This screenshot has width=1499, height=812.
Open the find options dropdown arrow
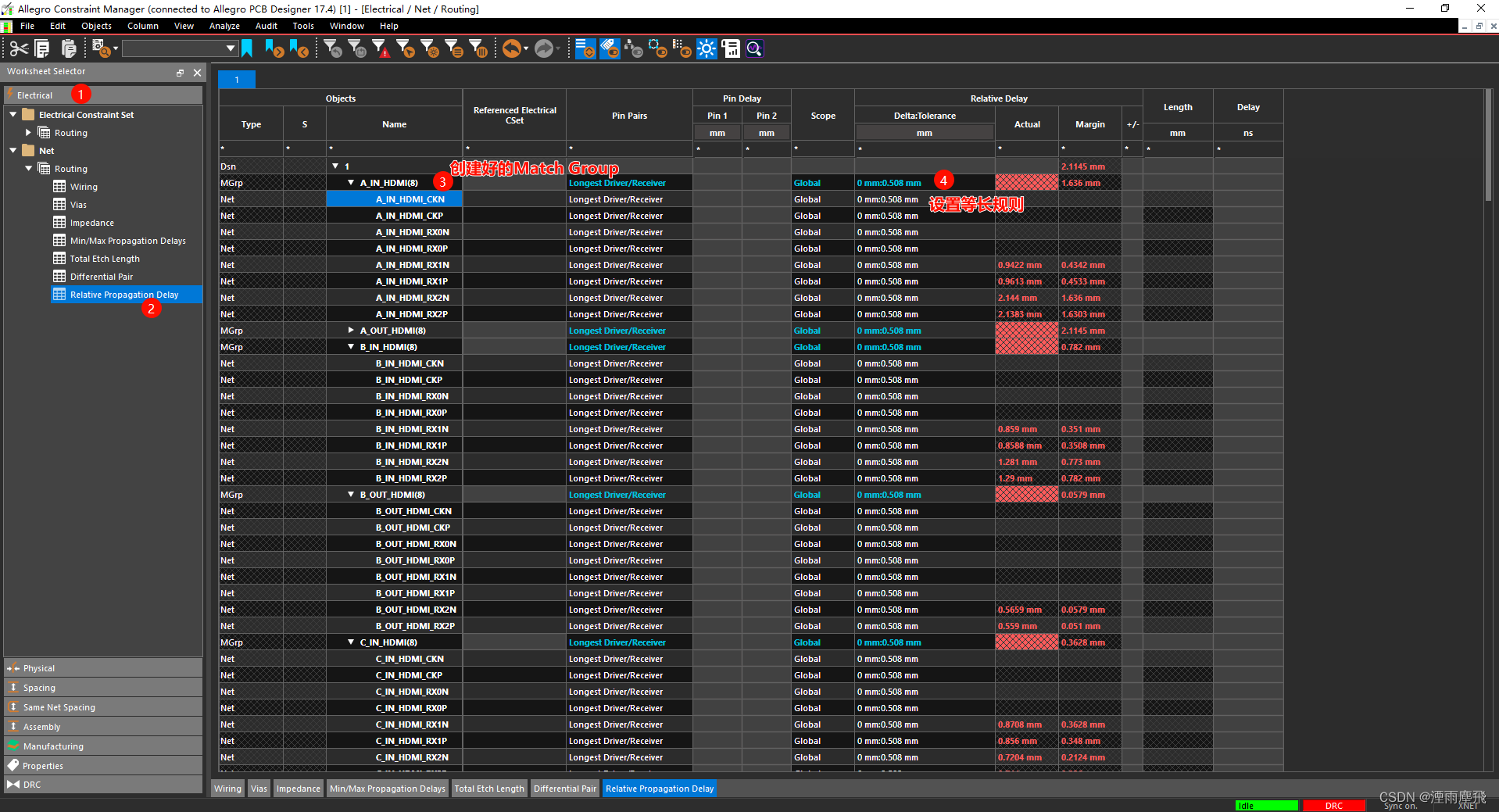[116, 49]
